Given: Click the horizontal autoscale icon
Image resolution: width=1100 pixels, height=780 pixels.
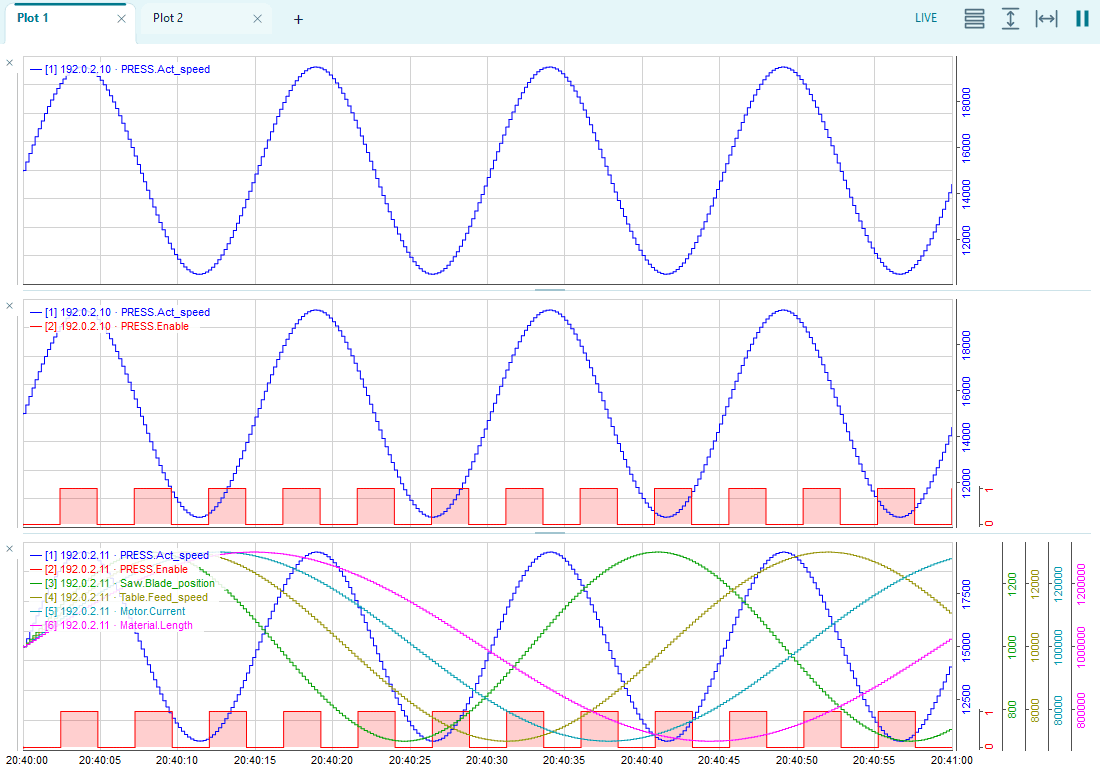Looking at the screenshot, I should [x=1047, y=19].
